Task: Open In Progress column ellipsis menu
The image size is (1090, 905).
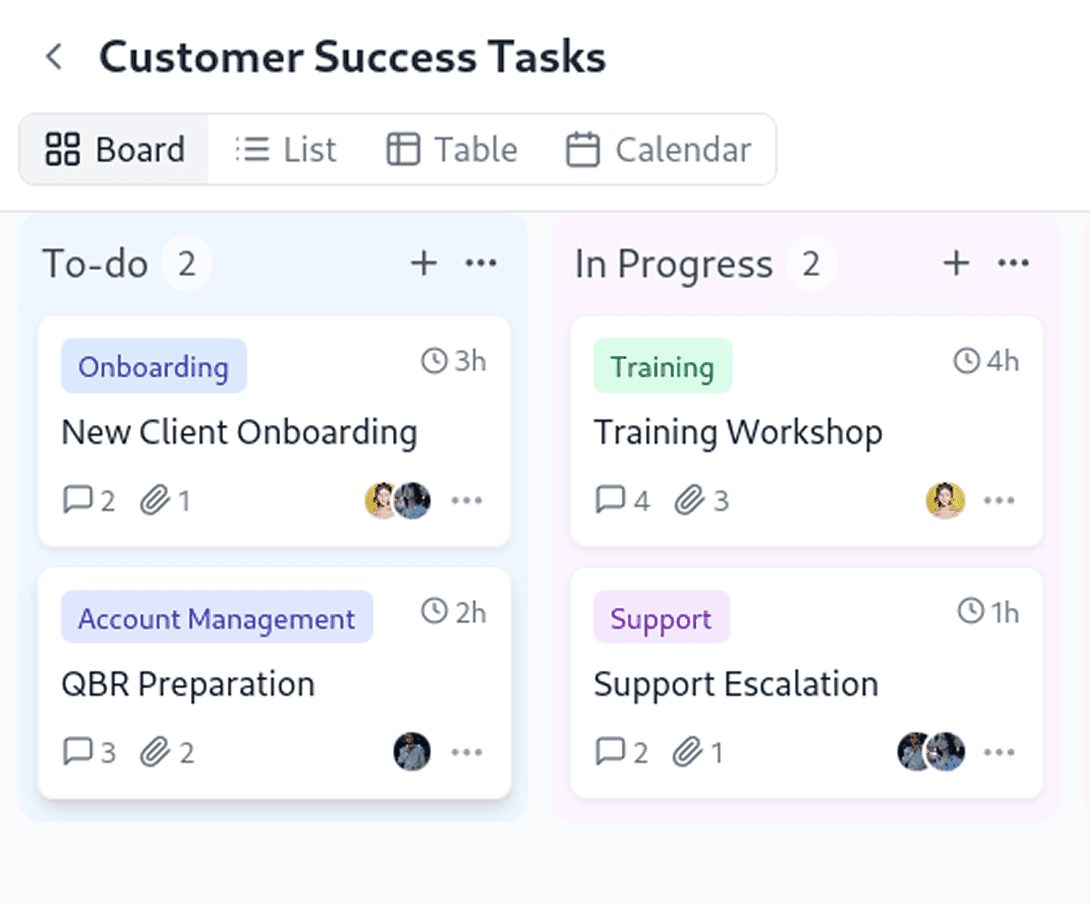Action: click(1013, 263)
